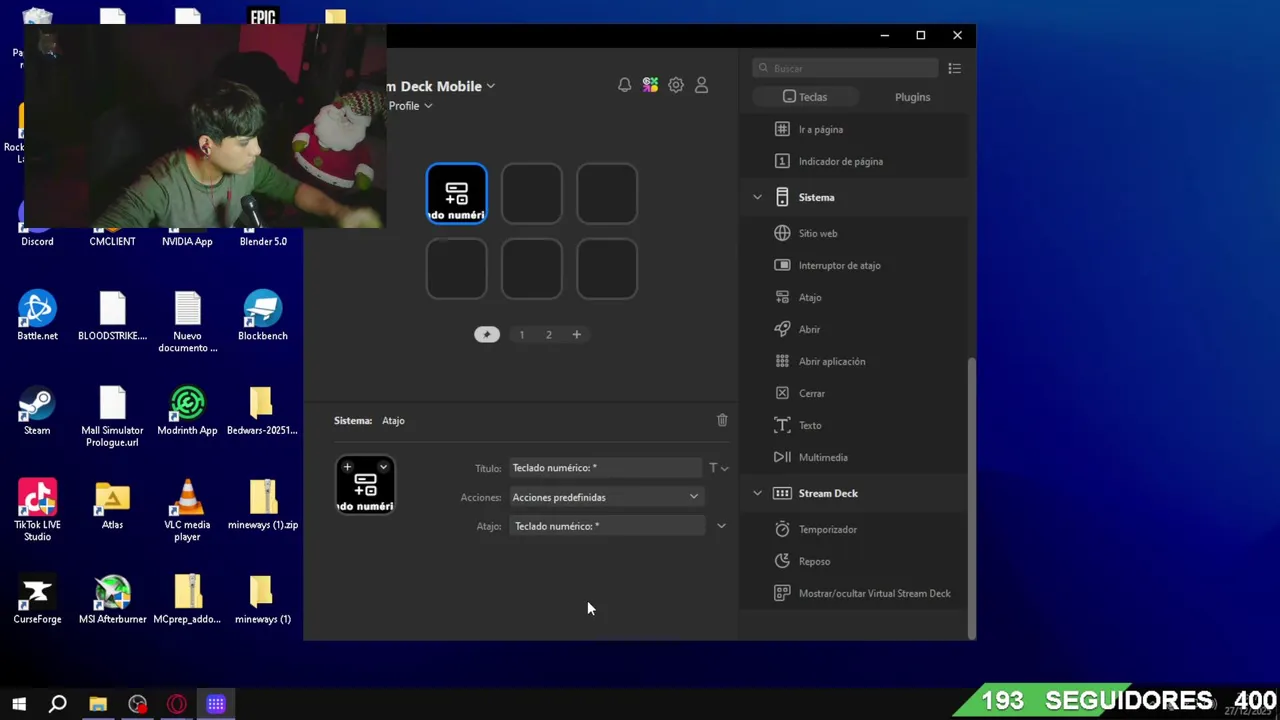
Task: Open the 'Acciones' predefined actions dropdown
Action: click(606, 497)
